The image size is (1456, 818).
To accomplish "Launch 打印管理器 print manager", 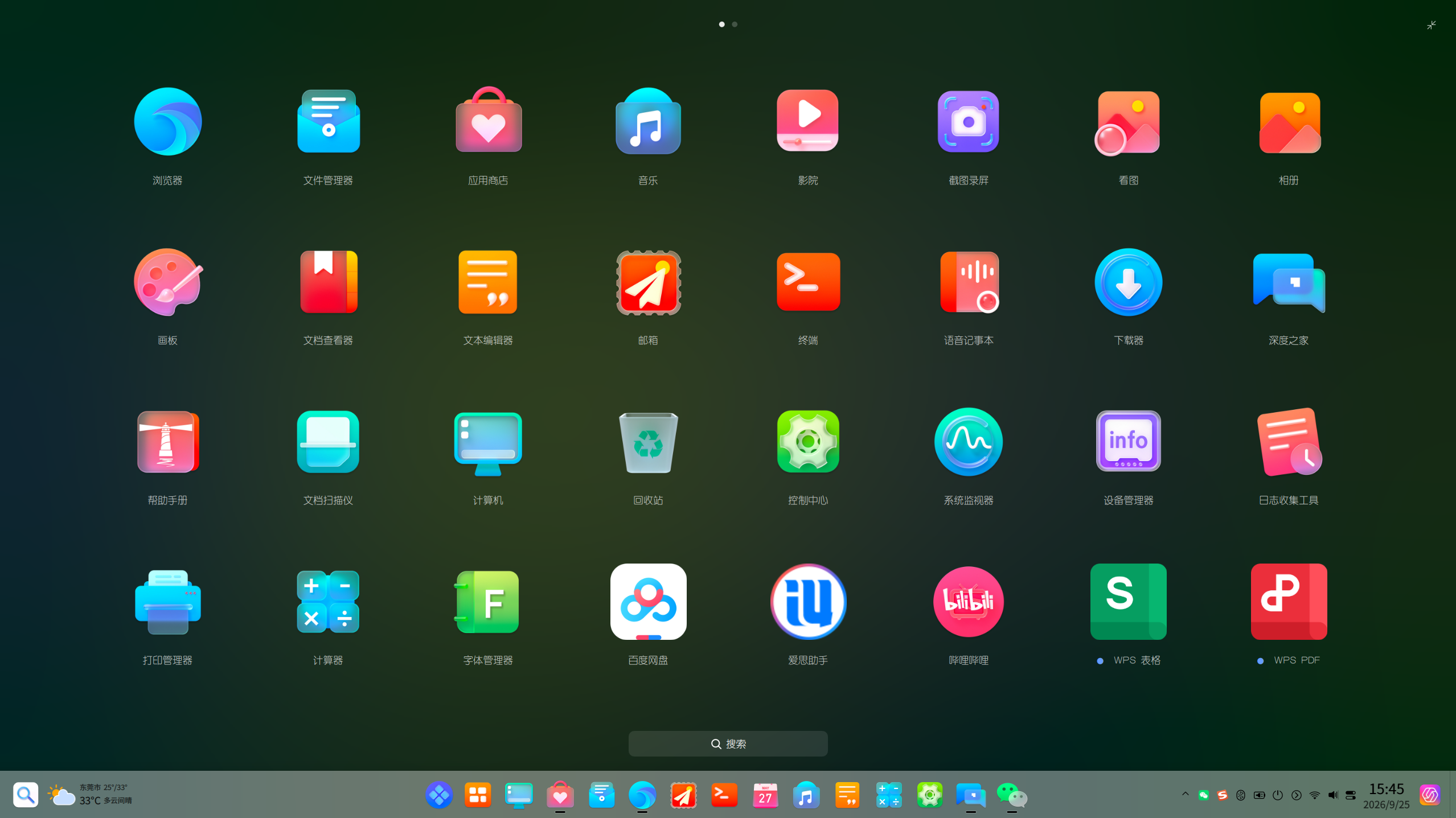I will click(167, 602).
